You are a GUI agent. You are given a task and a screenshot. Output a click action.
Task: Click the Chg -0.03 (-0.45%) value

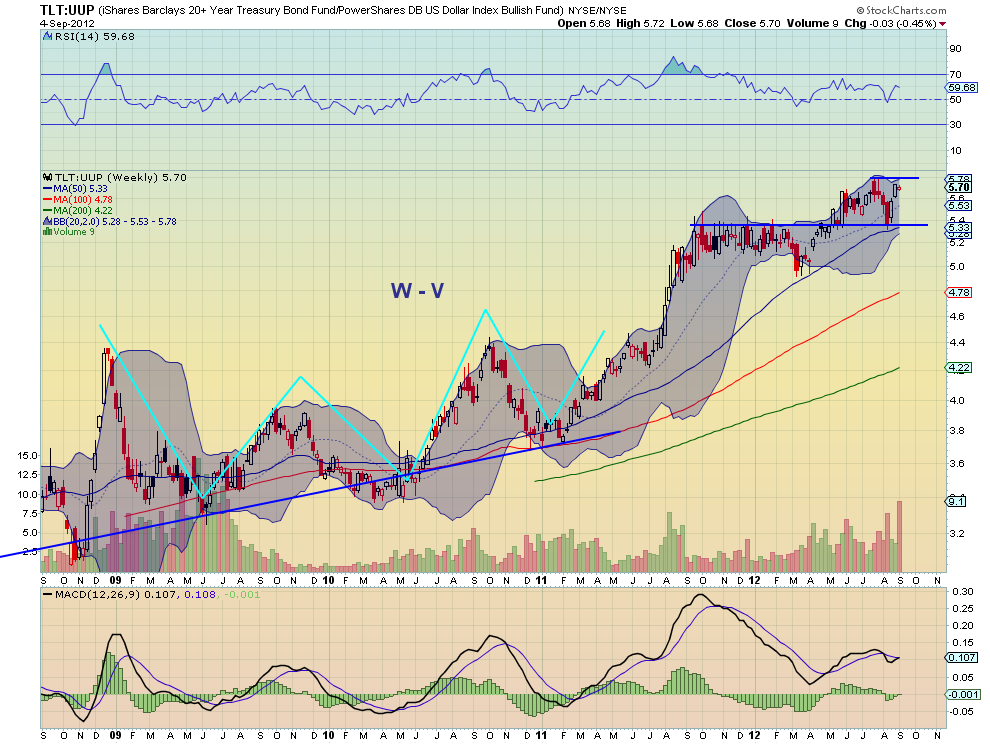click(x=890, y=23)
